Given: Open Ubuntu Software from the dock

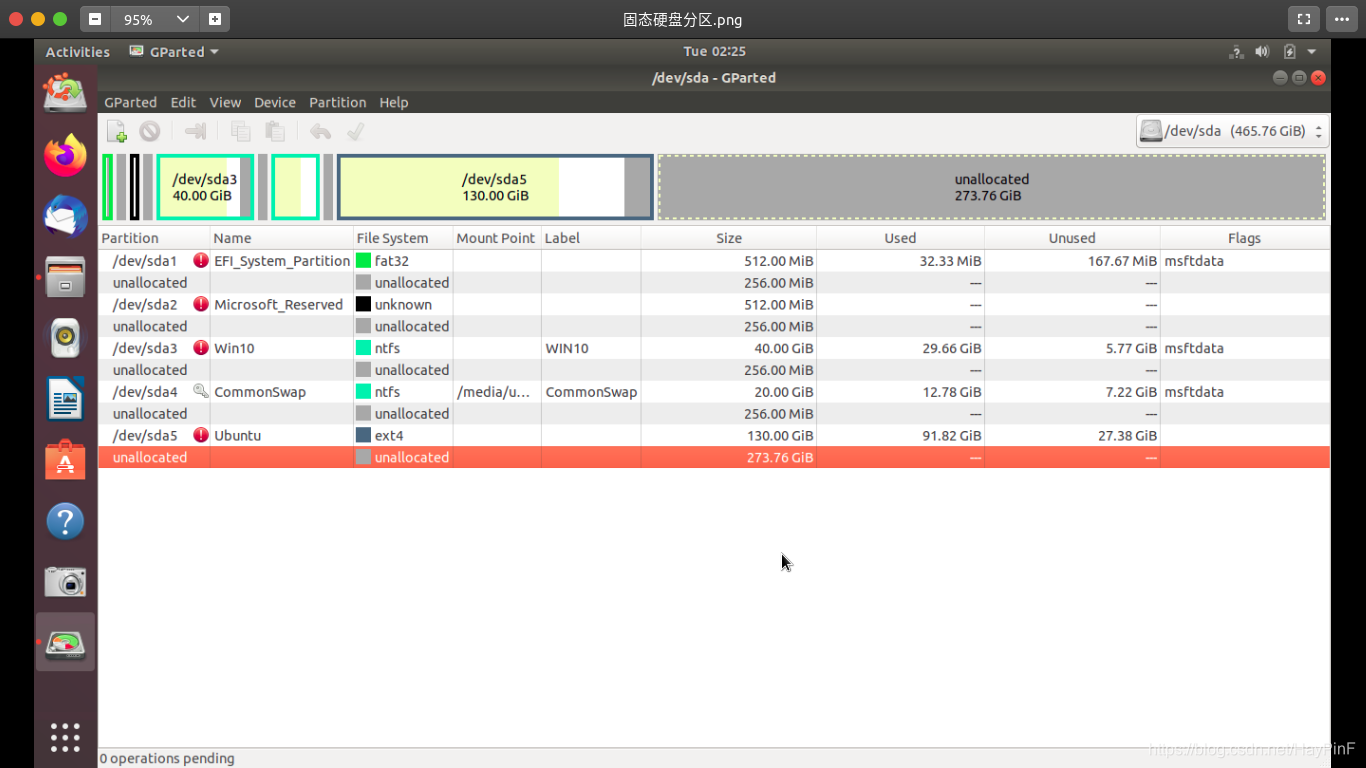Looking at the screenshot, I should [x=65, y=460].
